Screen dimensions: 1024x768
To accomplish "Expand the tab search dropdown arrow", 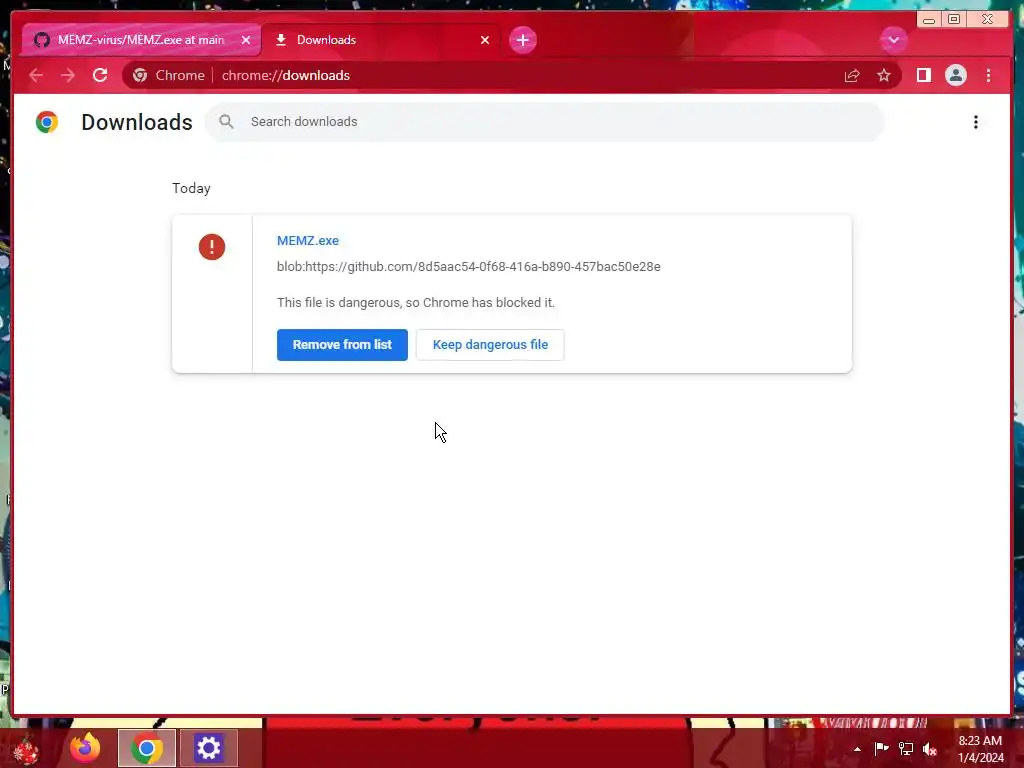I will coord(893,40).
